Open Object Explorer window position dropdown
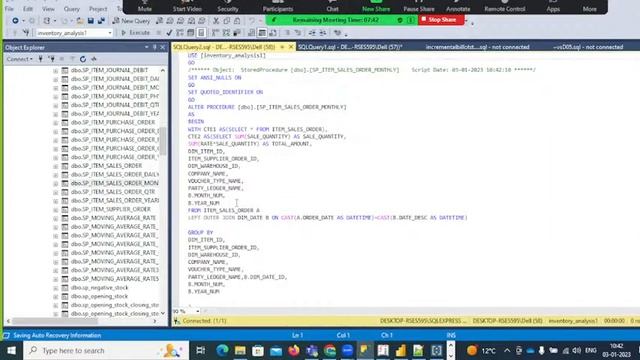 tap(147, 47)
